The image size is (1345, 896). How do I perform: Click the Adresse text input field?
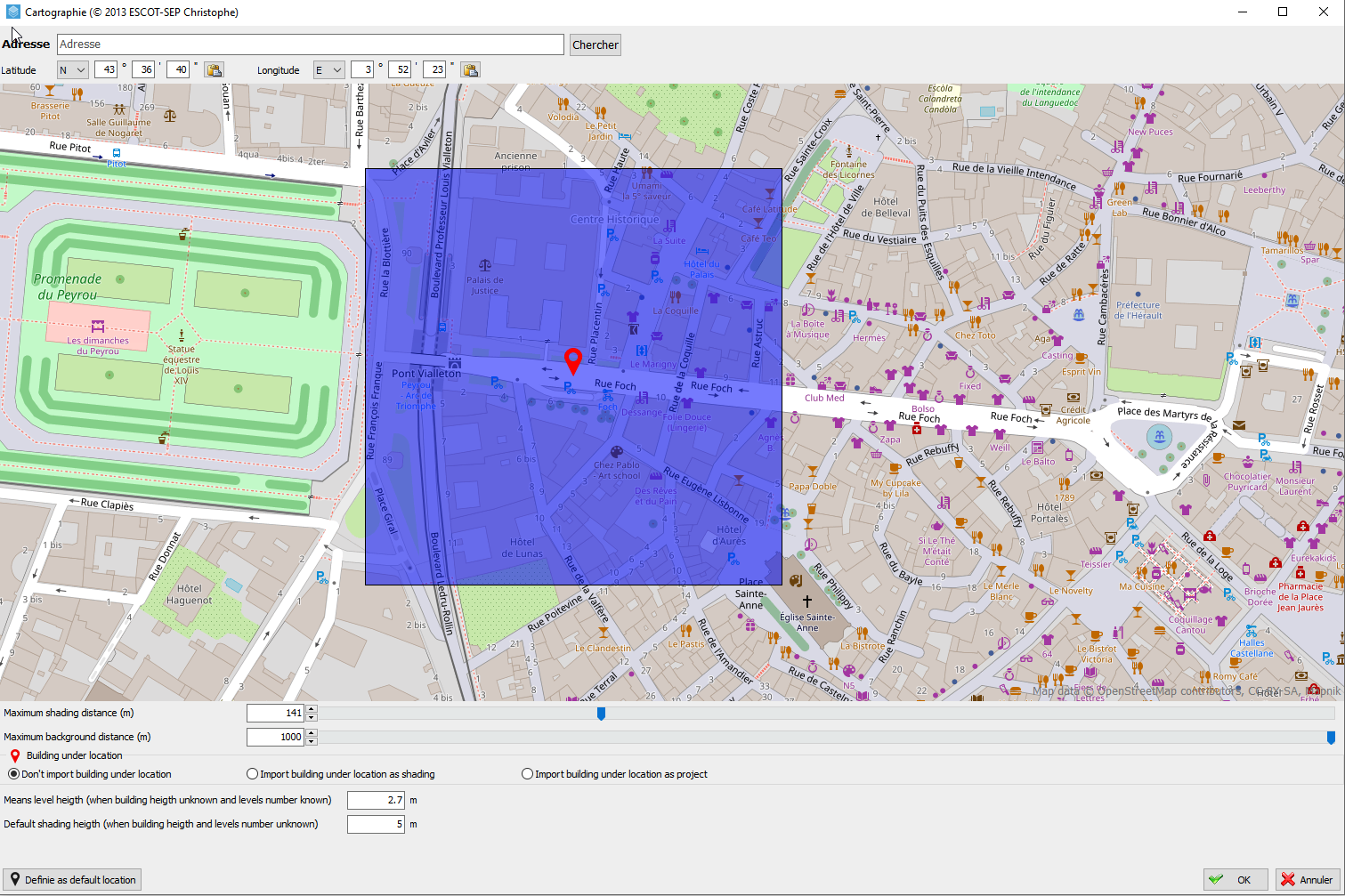point(310,44)
